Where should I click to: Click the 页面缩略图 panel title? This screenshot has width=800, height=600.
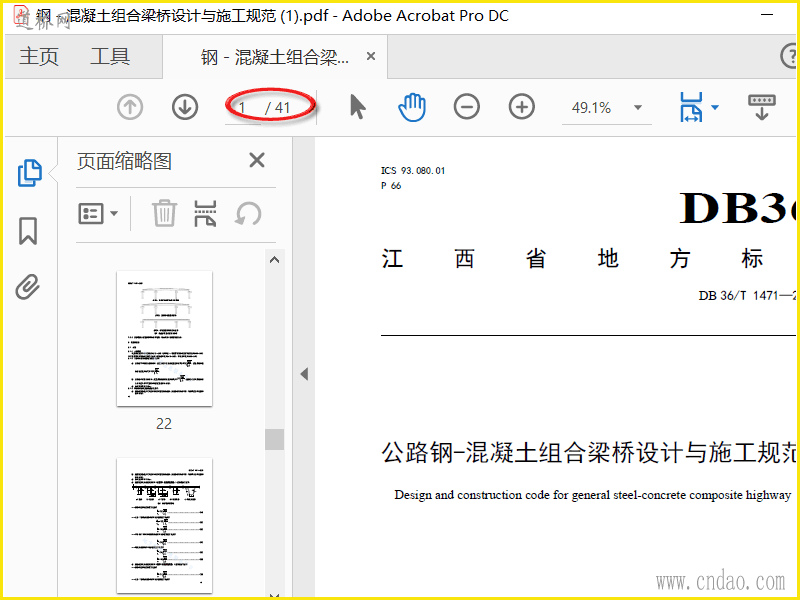(x=124, y=161)
